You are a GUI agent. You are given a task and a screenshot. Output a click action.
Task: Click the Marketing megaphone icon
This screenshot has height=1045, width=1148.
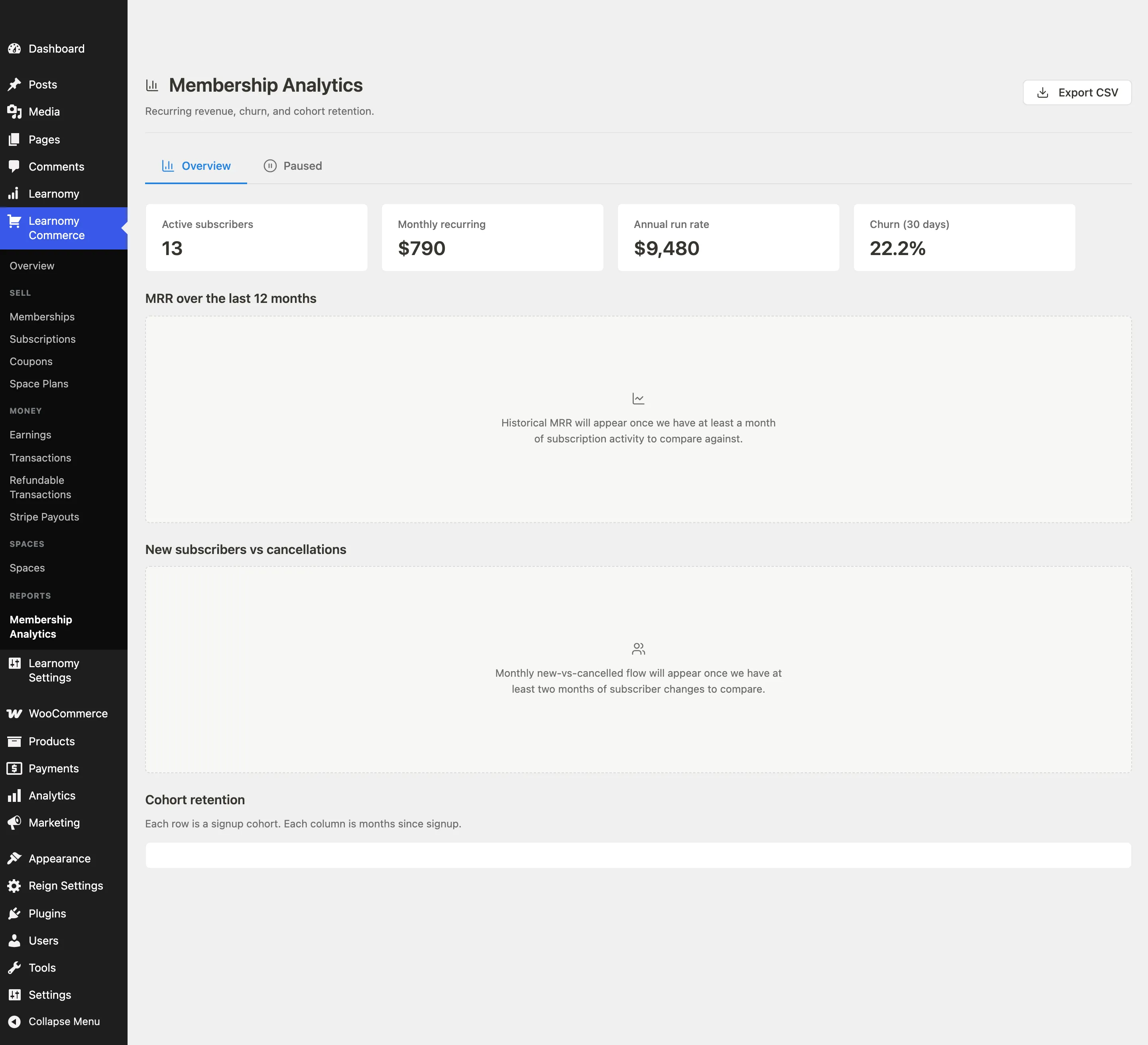(14, 823)
